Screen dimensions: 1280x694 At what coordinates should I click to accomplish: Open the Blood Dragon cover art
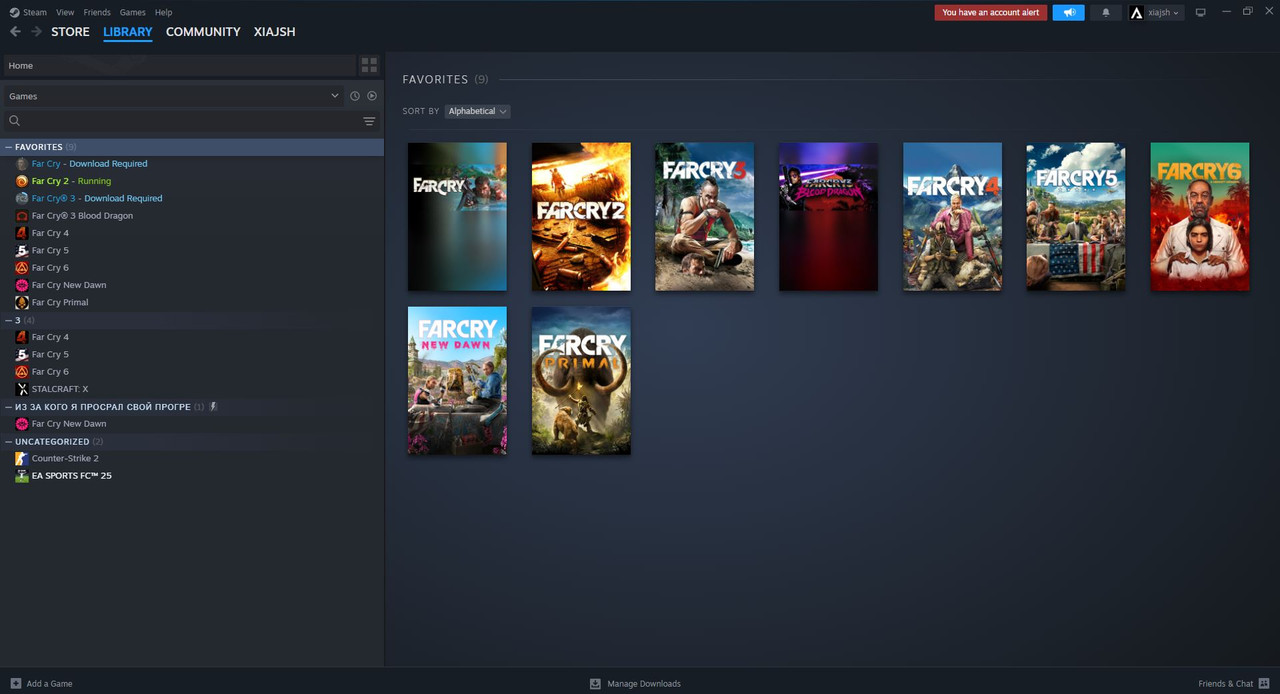[828, 216]
